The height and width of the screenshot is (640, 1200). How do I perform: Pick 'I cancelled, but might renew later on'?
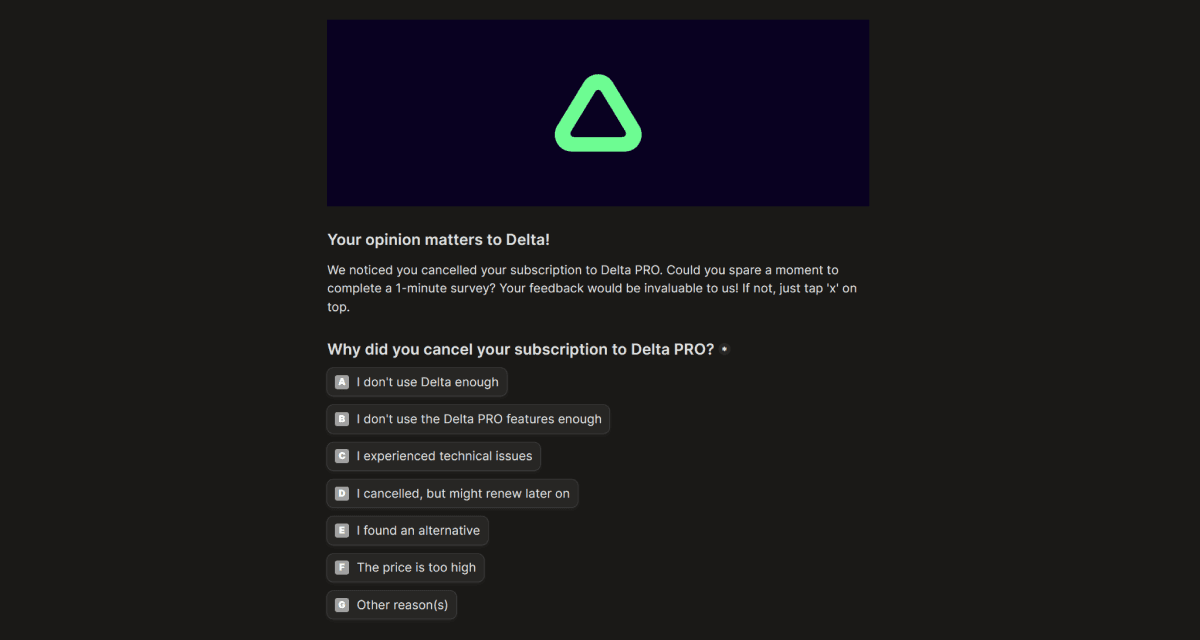coord(452,493)
